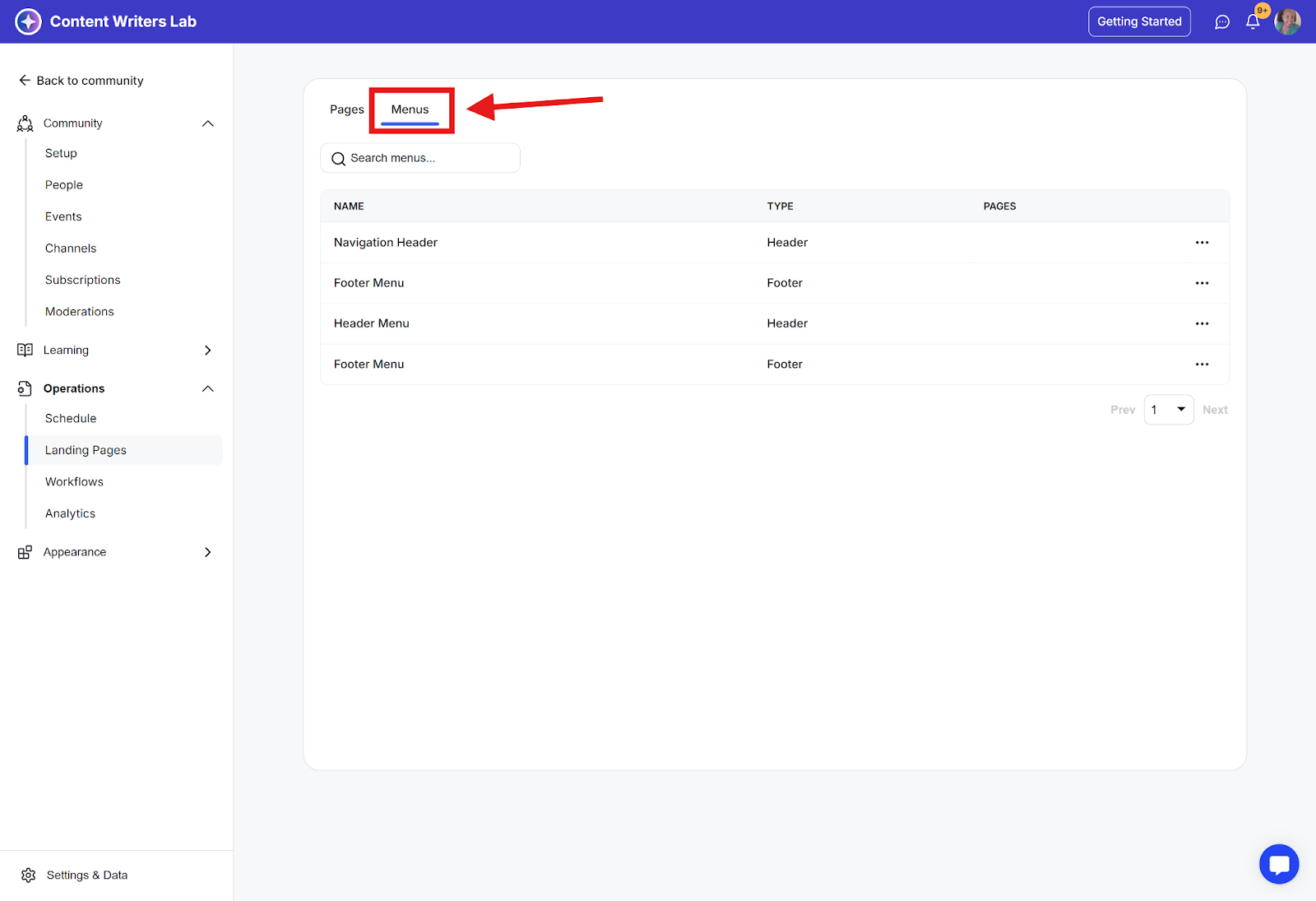Open Schedule under Operations

pyautogui.click(x=71, y=419)
